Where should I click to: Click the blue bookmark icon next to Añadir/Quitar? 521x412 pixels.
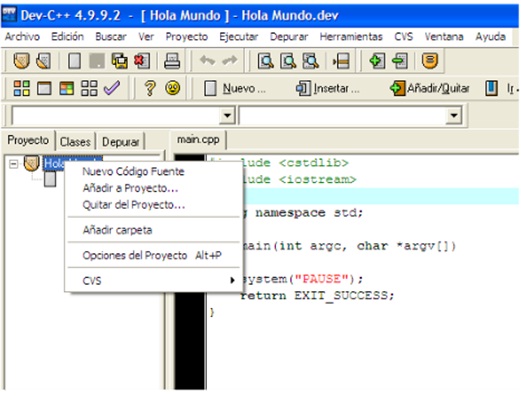point(491,88)
